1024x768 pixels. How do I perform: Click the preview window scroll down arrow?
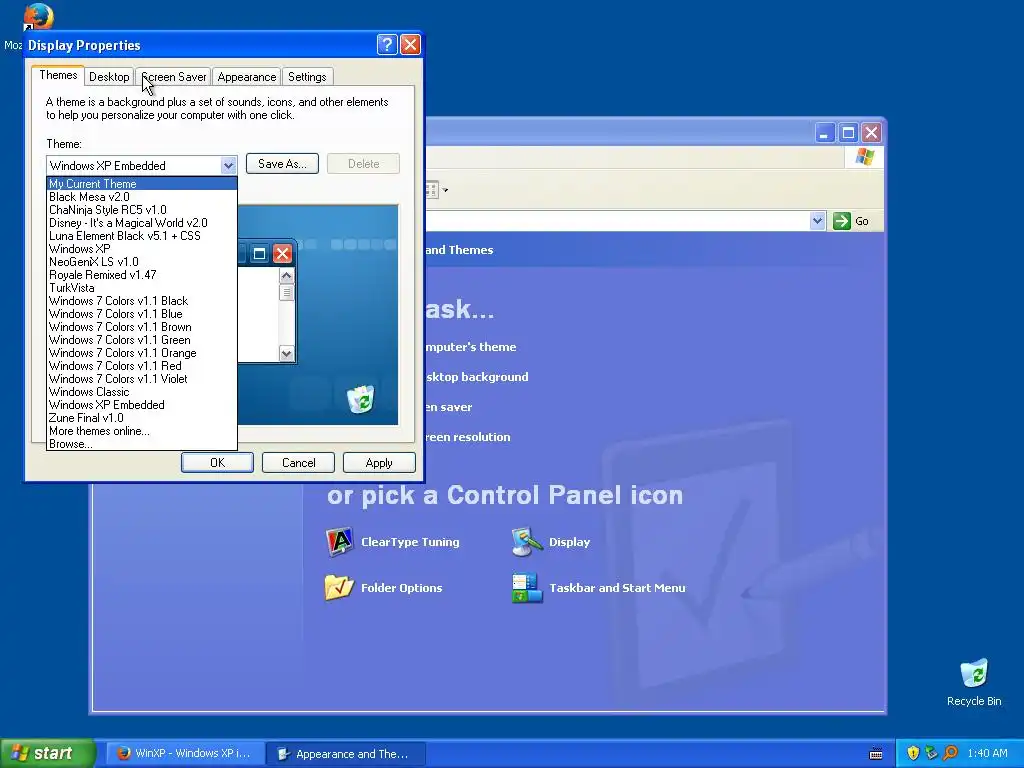[x=286, y=354]
